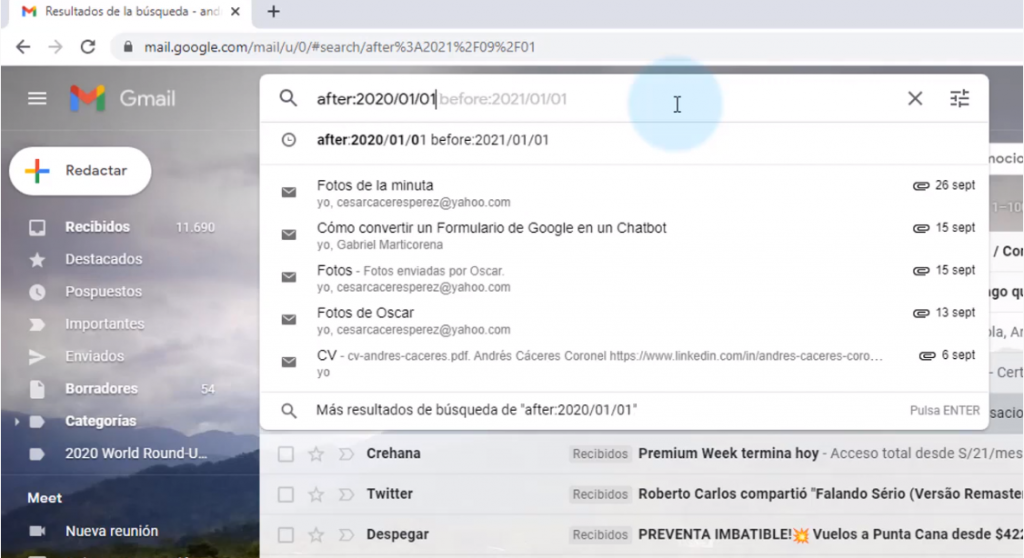Open the search options filter icon
This screenshot has height=558, width=1024.
[x=959, y=98]
